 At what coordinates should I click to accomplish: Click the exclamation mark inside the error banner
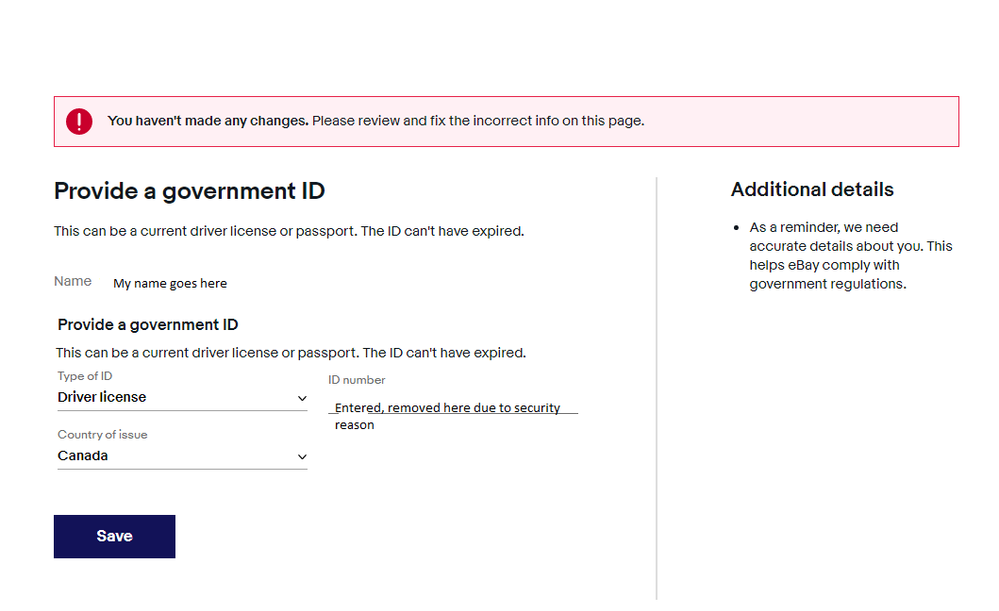(79, 121)
